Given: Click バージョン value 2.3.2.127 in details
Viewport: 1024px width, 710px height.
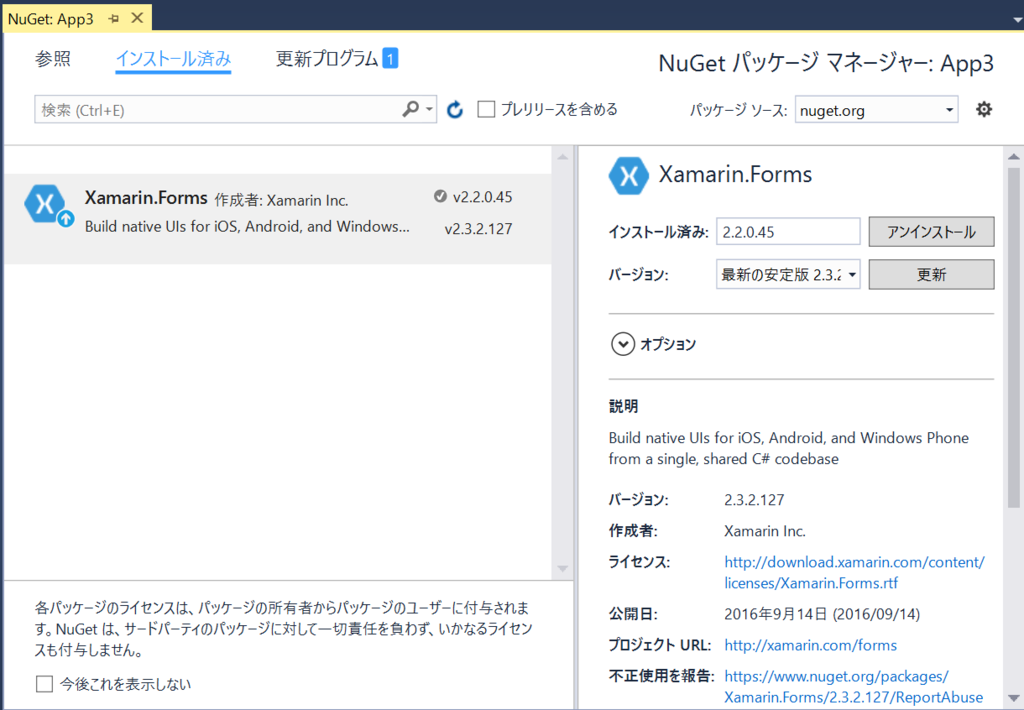Looking at the screenshot, I should point(754,500).
